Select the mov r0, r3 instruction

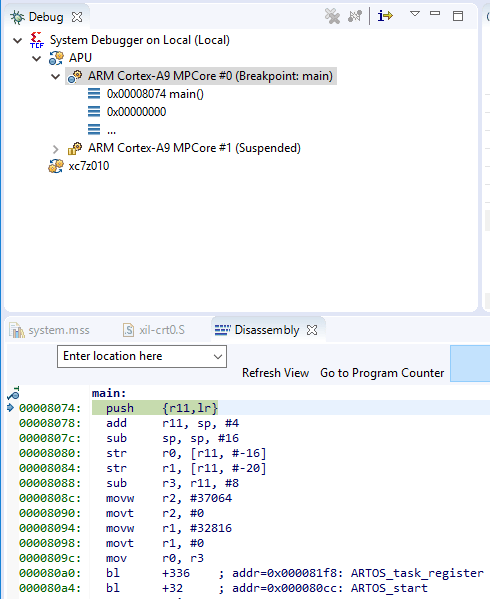point(155,559)
